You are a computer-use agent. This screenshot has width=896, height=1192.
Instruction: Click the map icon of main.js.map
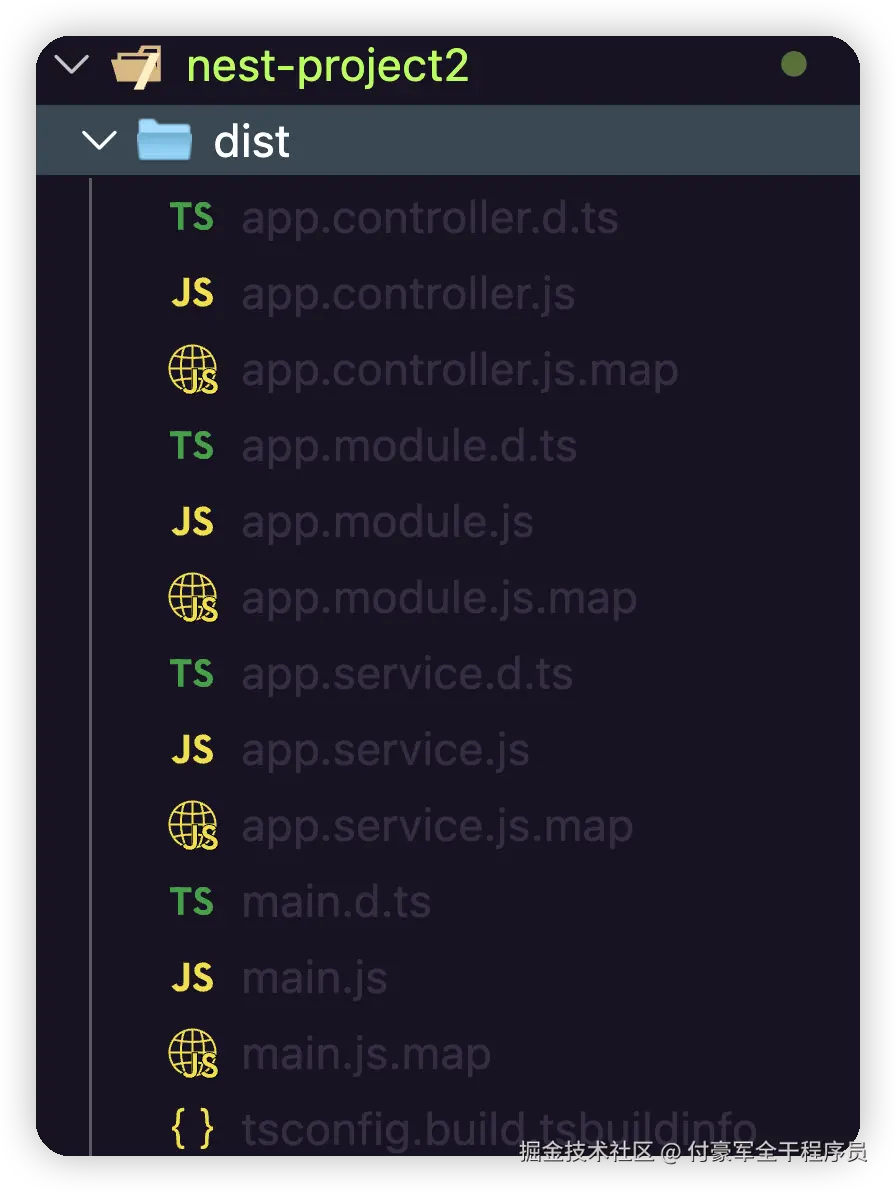[193, 1054]
